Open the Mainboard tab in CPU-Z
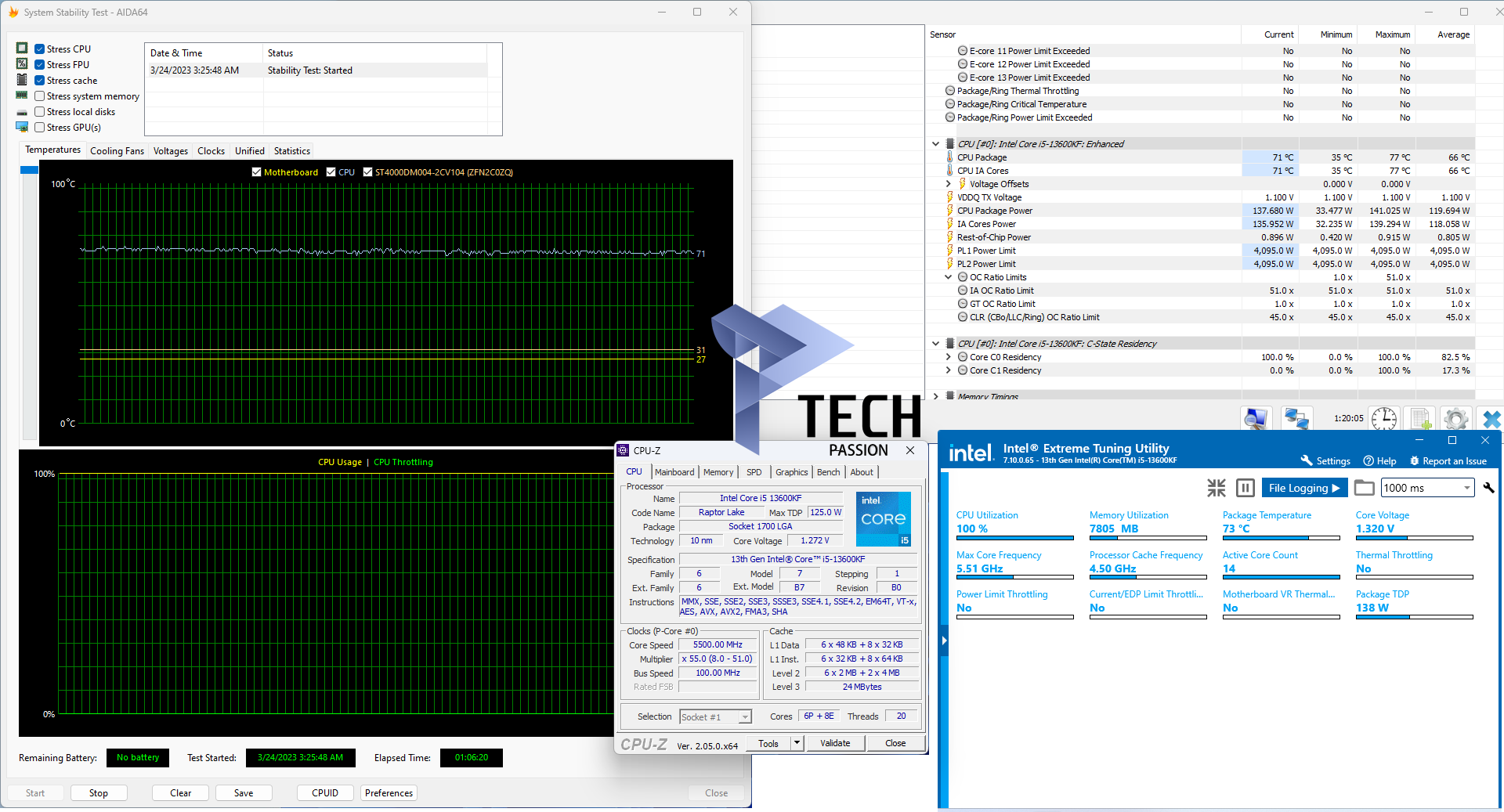This screenshot has width=1504, height=812. pos(674,472)
